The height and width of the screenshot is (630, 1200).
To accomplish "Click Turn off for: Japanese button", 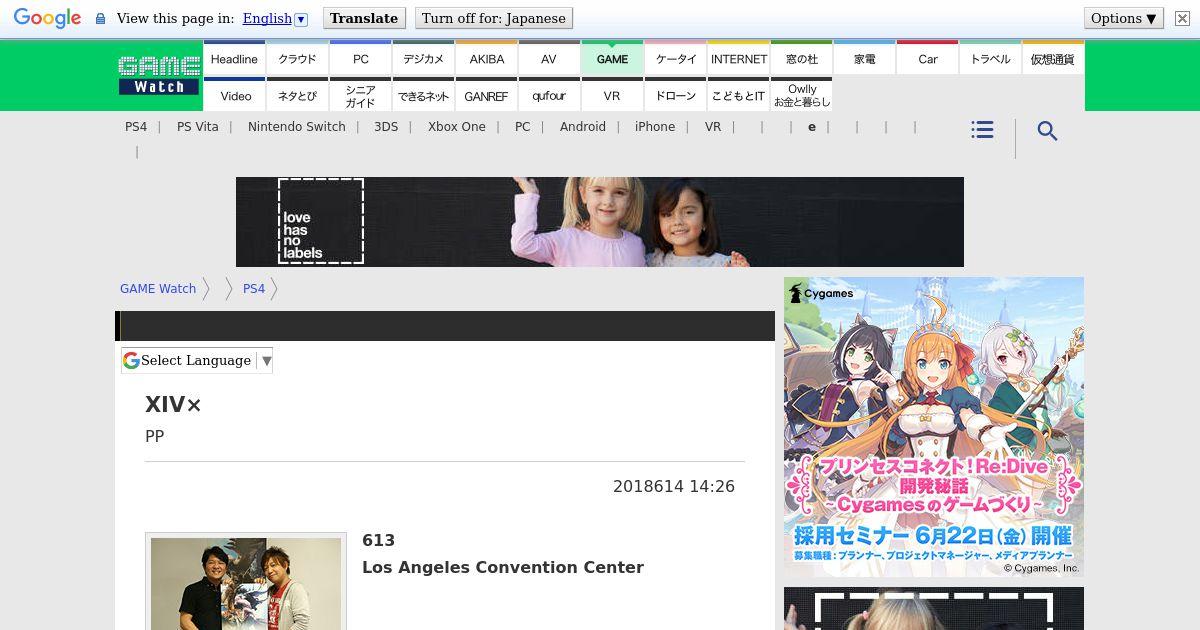I will pos(493,18).
